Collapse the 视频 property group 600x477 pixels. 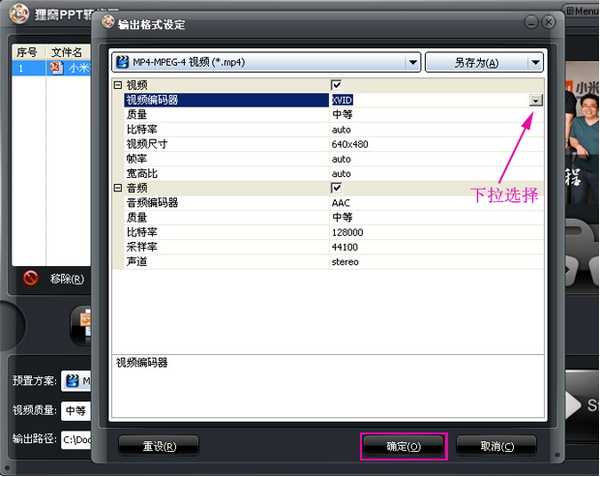click(x=118, y=86)
